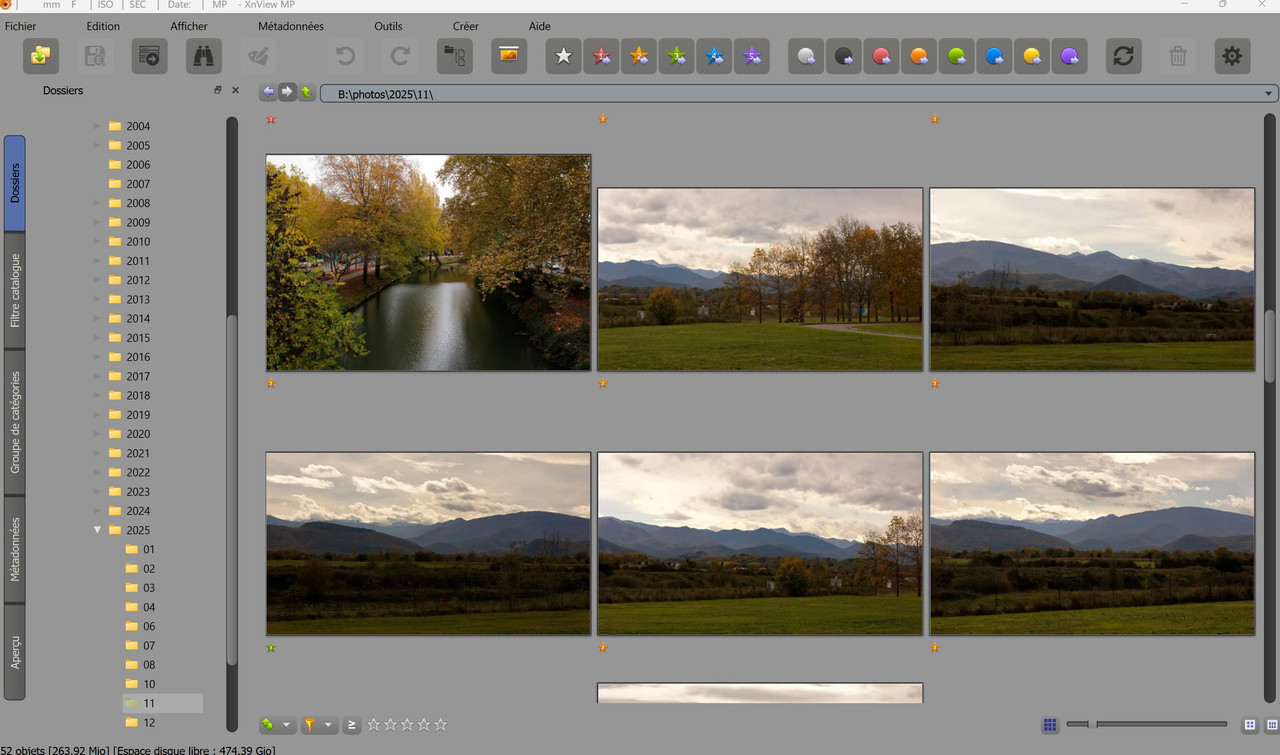Screen dimensions: 1280x755
Task: Filter by fifth star in rating filter
Action: click(x=441, y=724)
